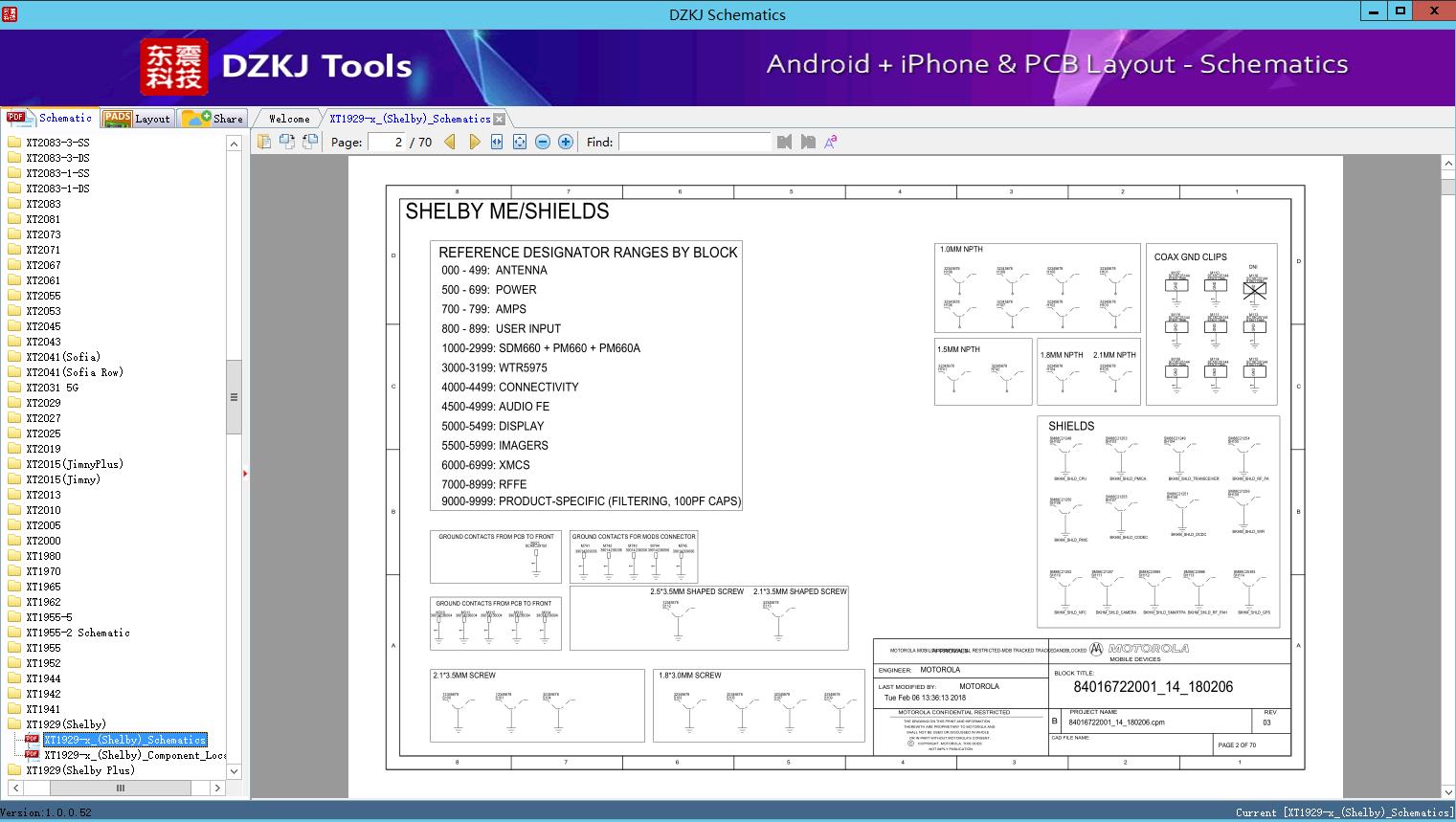Screen dimensions: 1456x822
Task: Zoom out of the schematic
Action: pos(543,142)
